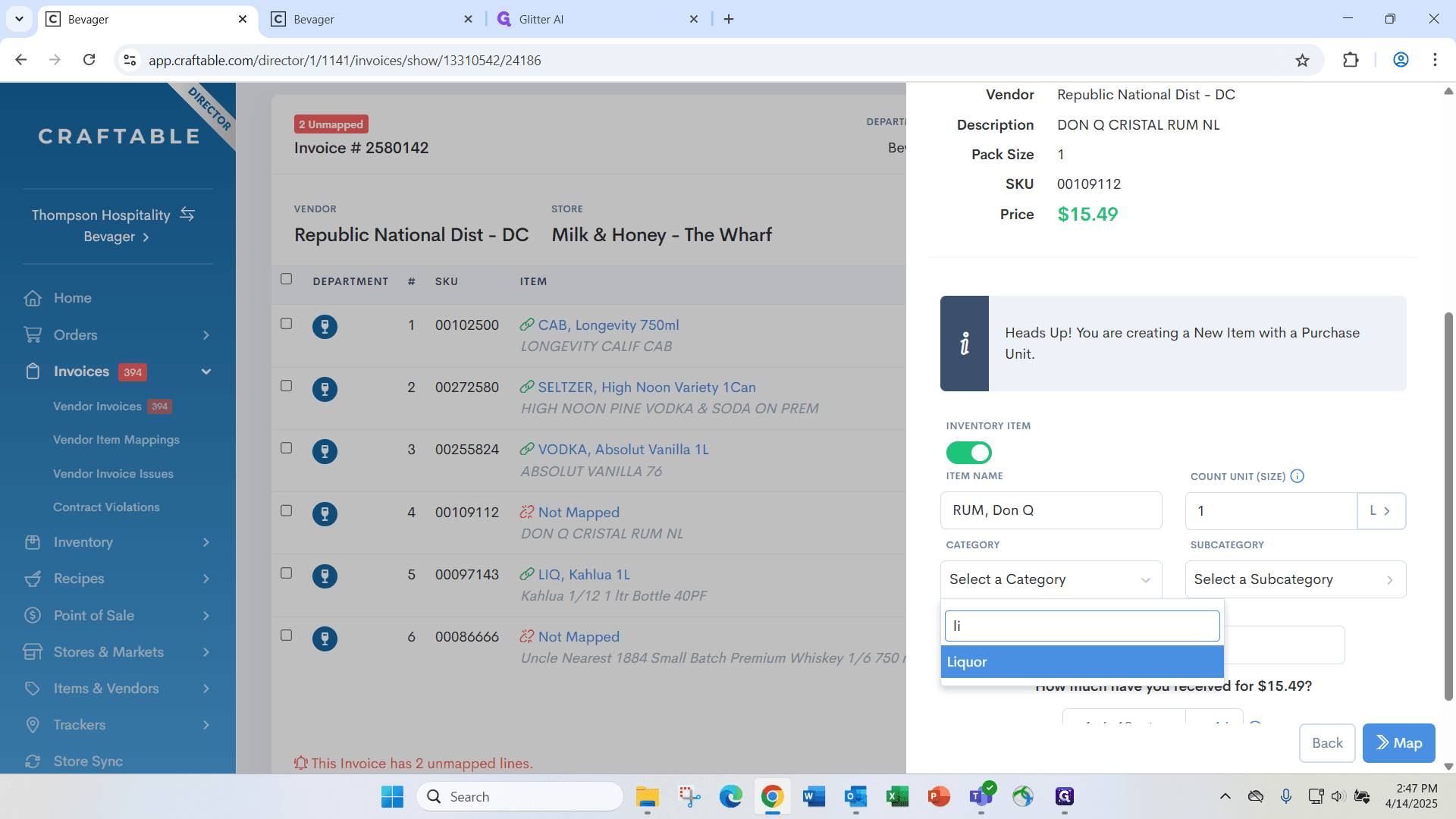
Task: Click the switch-account arrows beside Thompson Hospitality
Action: tap(187, 215)
